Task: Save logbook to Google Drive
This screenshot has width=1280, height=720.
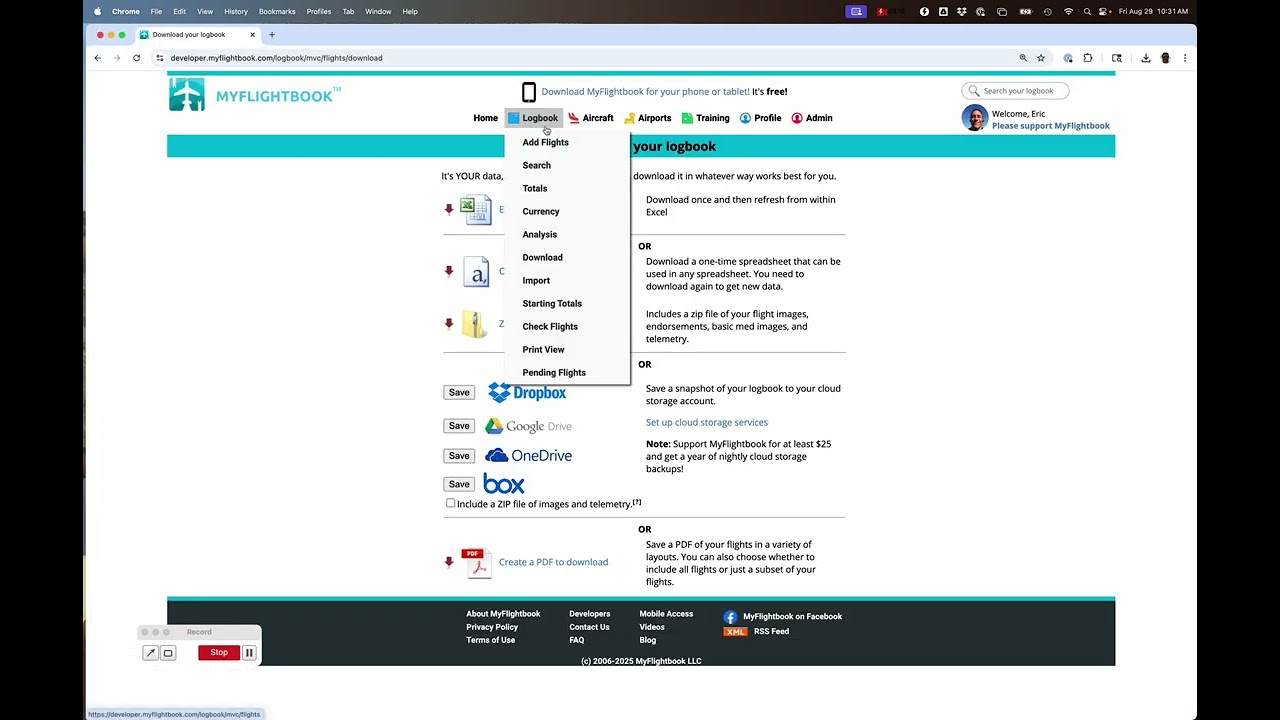Action: [459, 426]
